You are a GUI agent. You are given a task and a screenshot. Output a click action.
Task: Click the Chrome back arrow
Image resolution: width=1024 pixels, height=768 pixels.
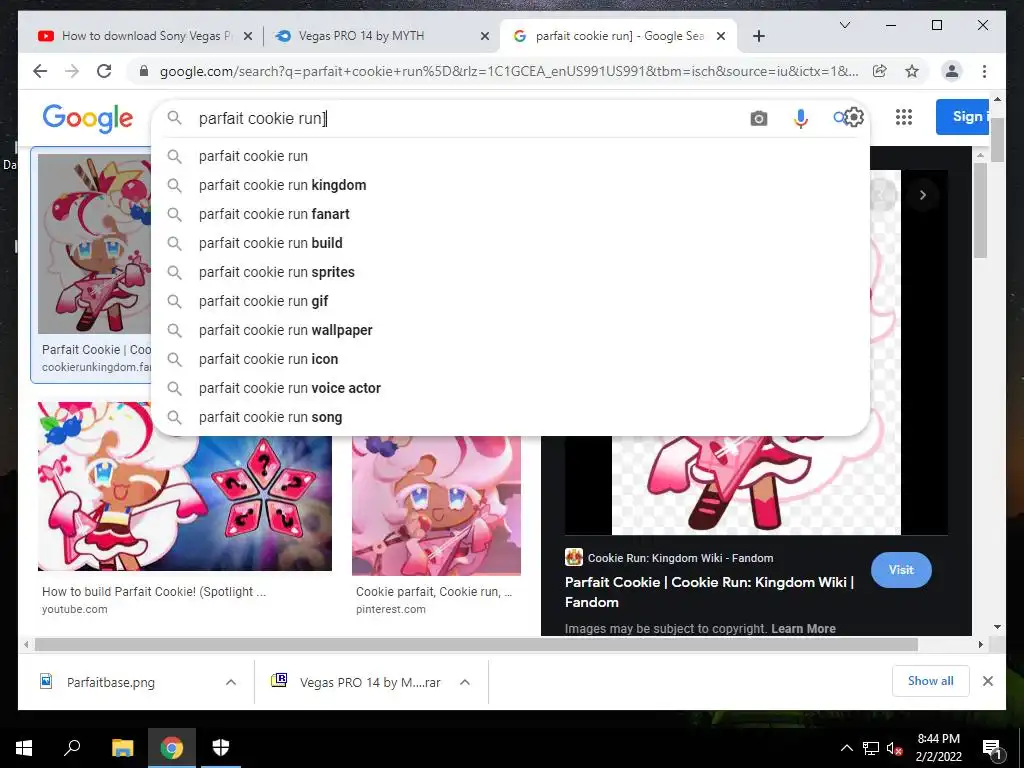(x=40, y=71)
